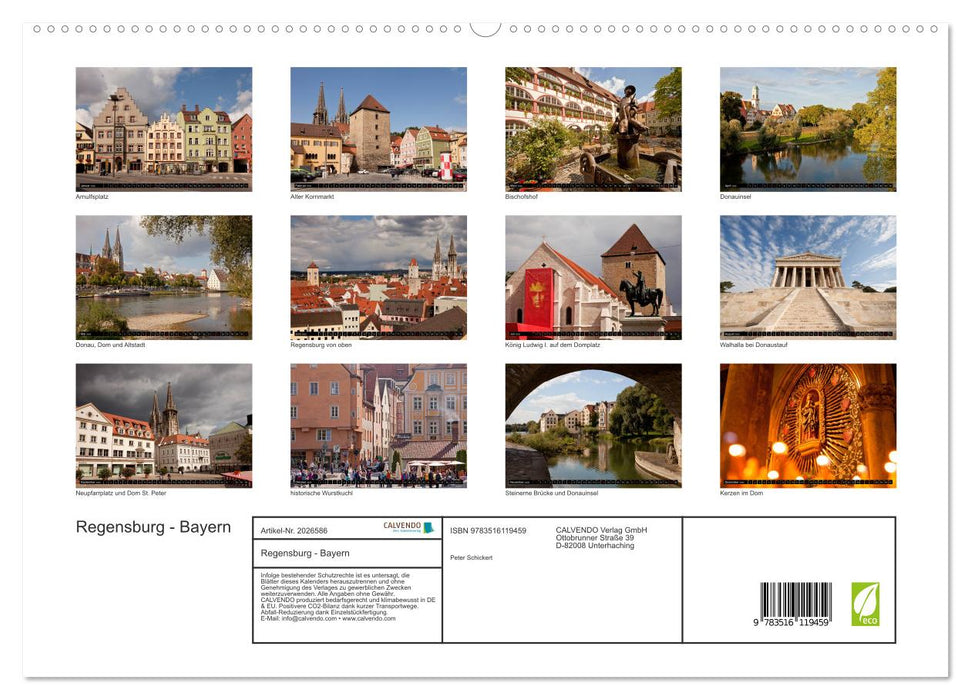
Task: Expand the Donau, Dom und Altstadt view
Action: [163, 277]
